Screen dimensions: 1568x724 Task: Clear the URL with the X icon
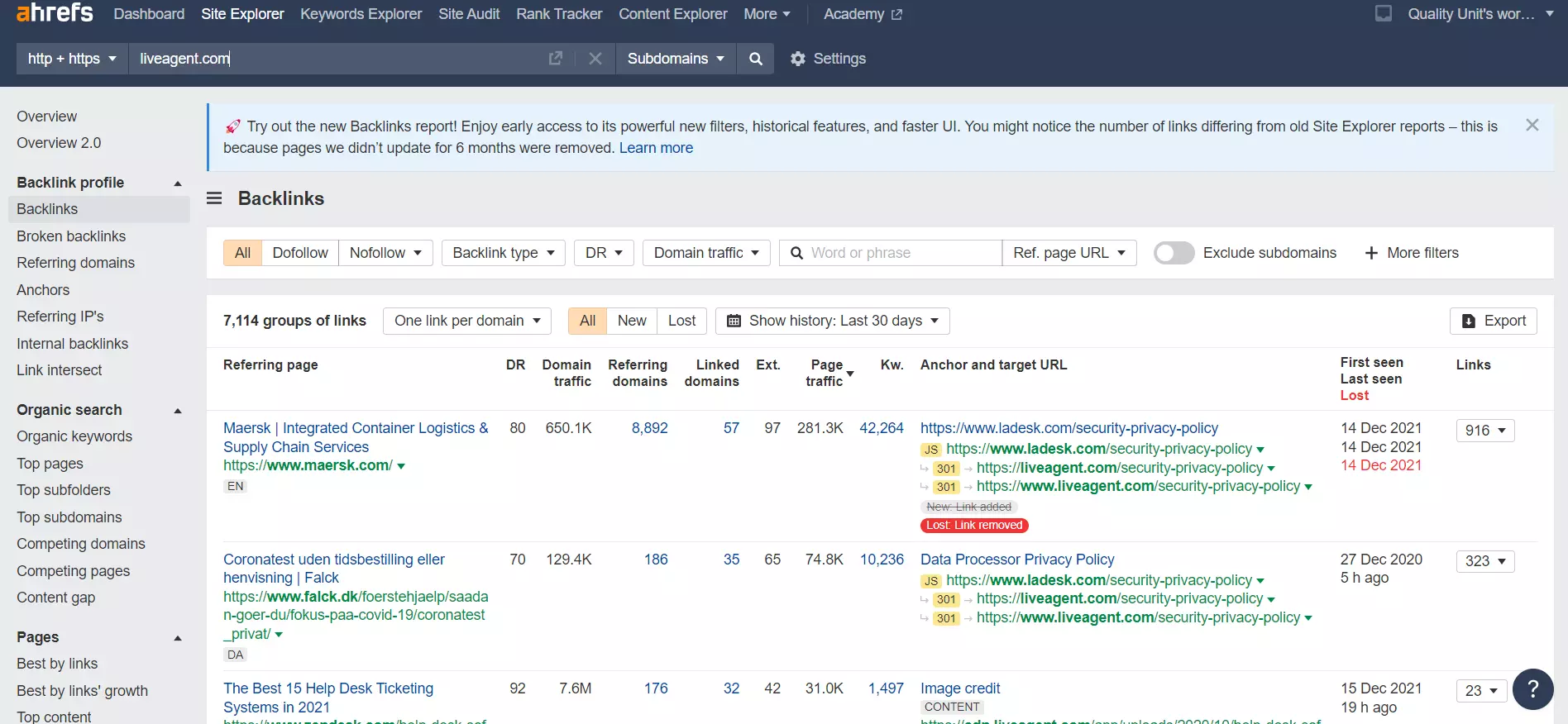click(595, 59)
